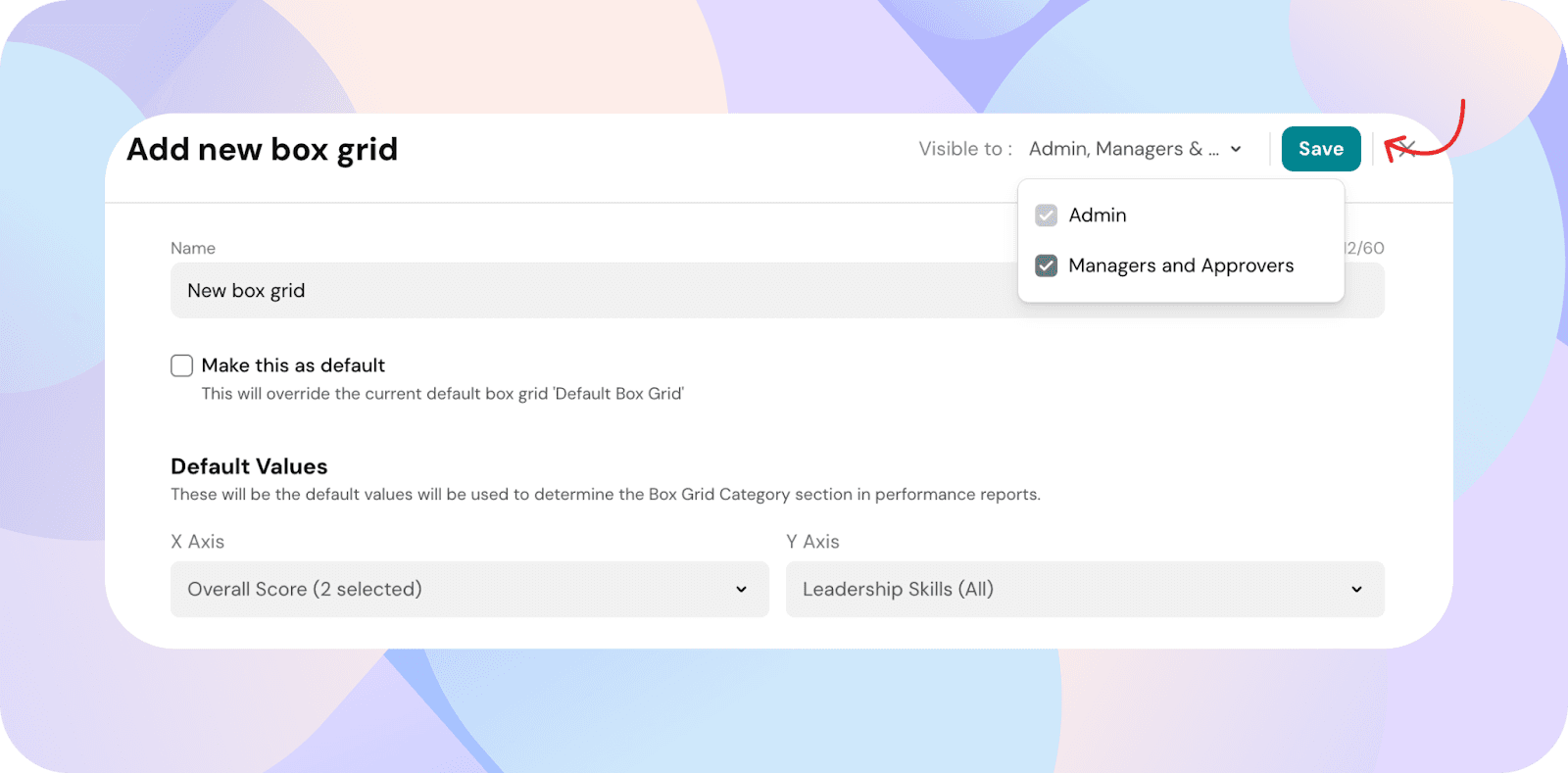Click the X Axis dropdown chevron arrow
Screen dimensions: 1568x773
tap(741, 589)
